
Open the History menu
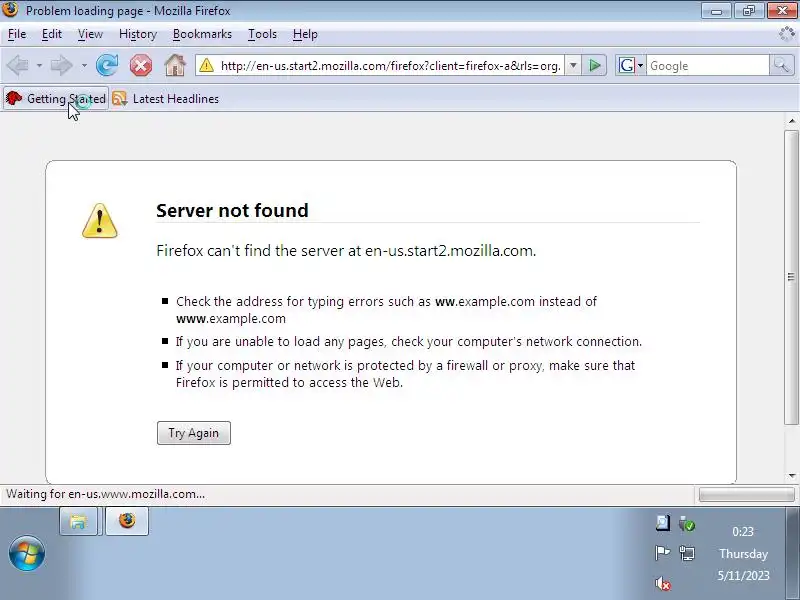(x=138, y=34)
